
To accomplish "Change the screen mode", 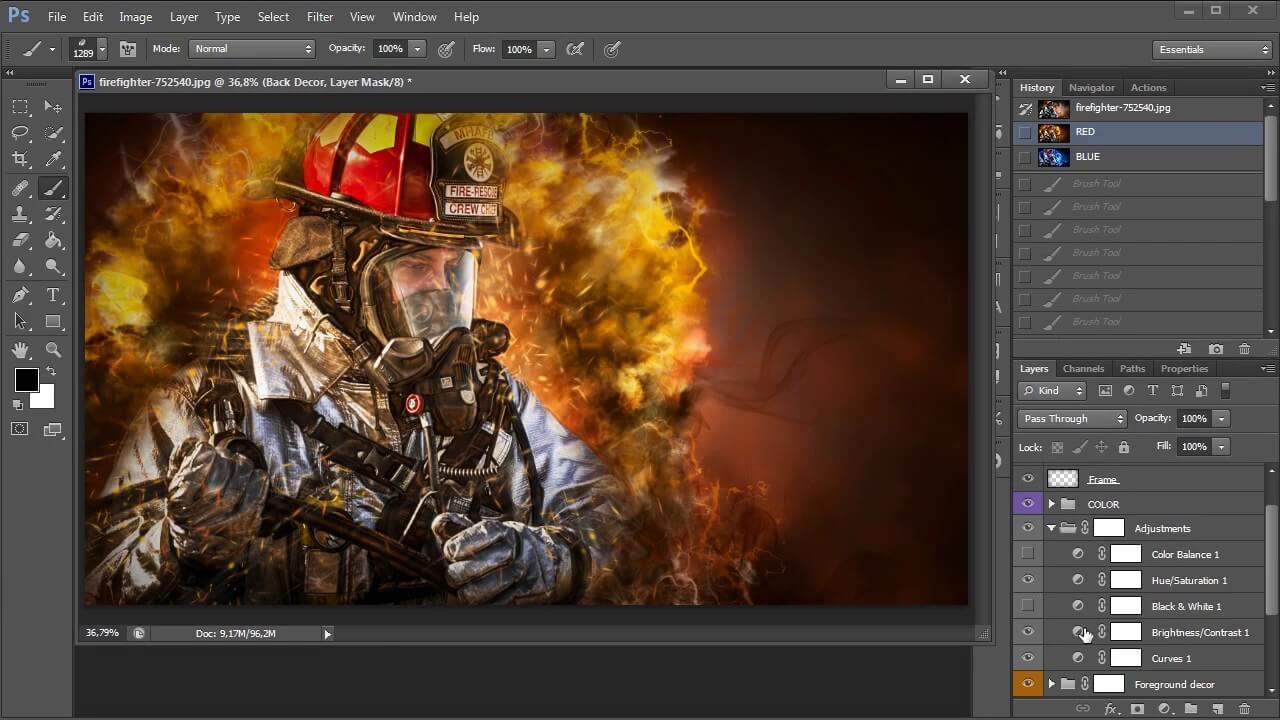I will [x=53, y=429].
